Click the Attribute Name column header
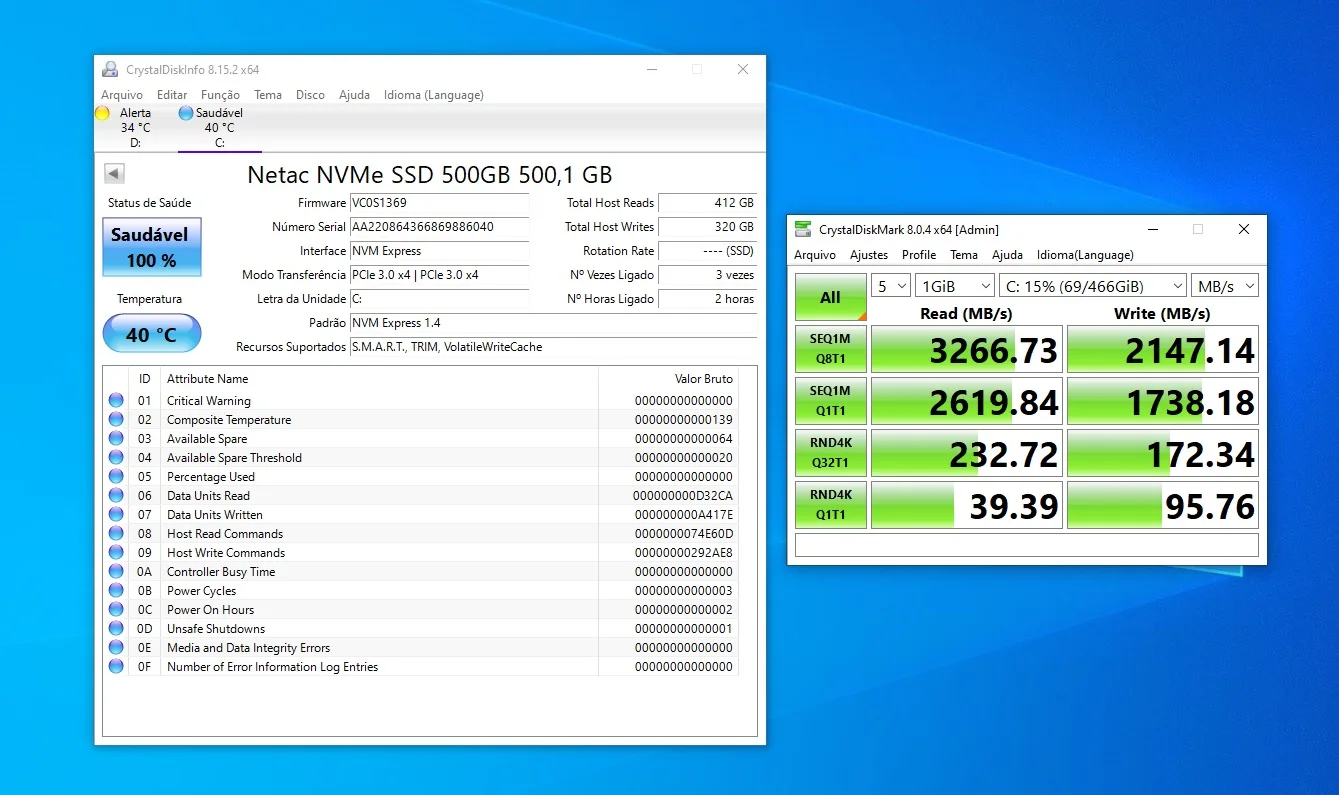Image resolution: width=1339 pixels, height=795 pixels. click(x=379, y=379)
